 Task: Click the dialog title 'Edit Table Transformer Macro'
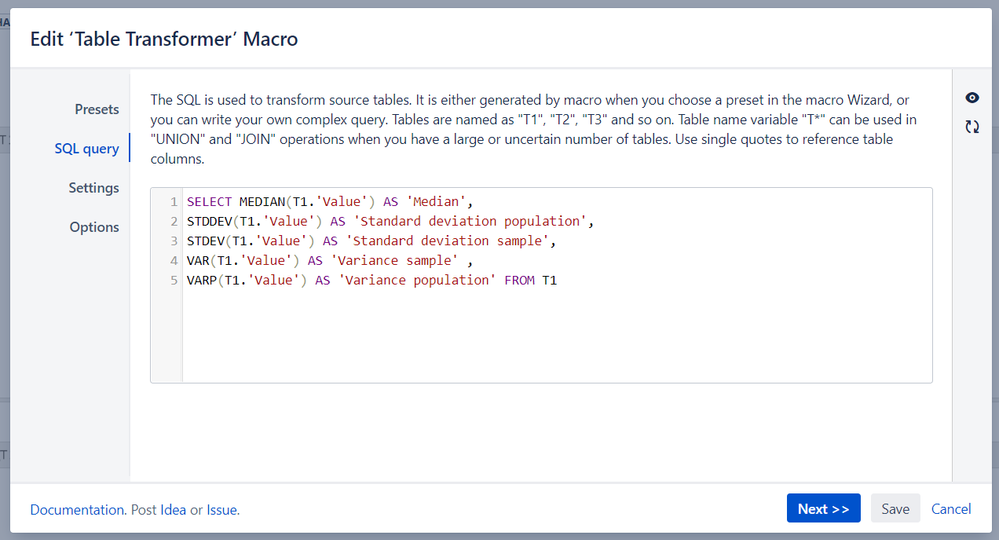(x=164, y=39)
